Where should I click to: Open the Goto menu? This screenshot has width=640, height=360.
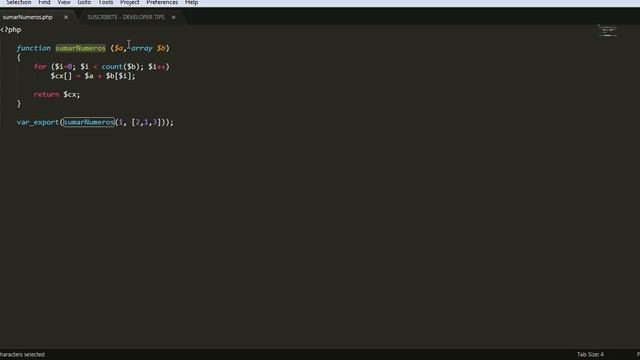click(x=84, y=2)
